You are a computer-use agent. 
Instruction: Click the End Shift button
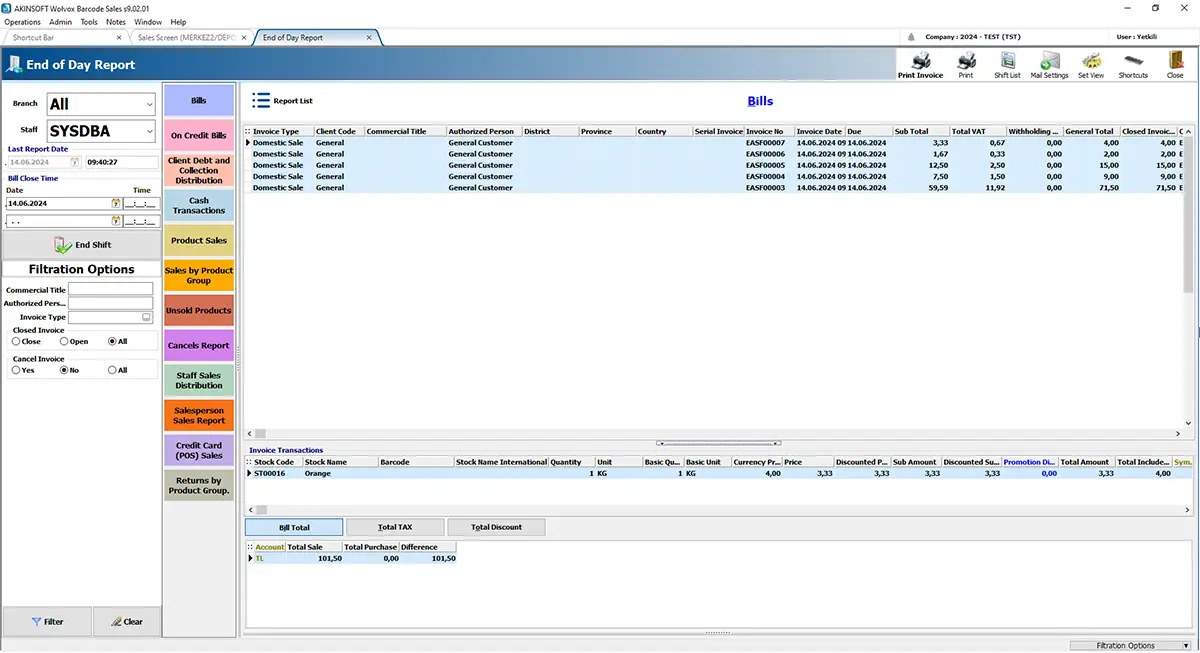coord(82,245)
